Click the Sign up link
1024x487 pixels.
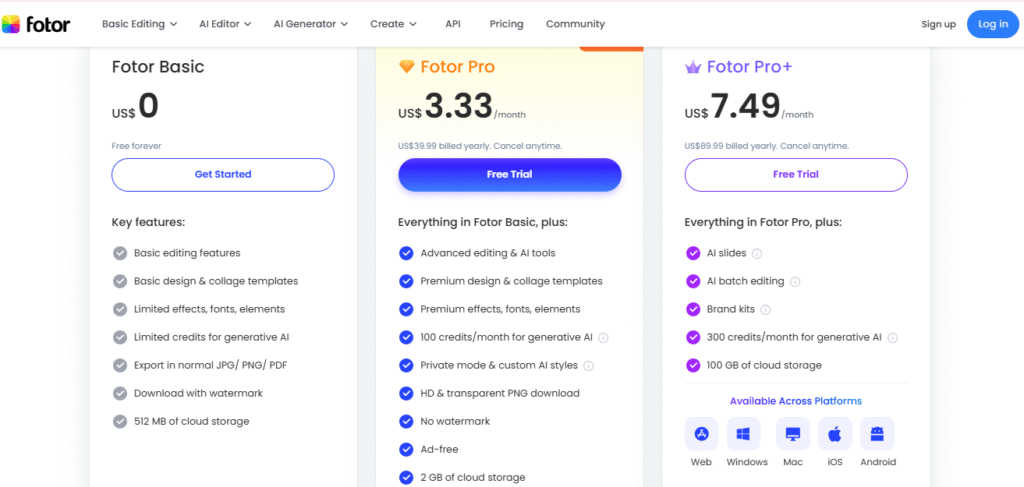click(x=938, y=24)
